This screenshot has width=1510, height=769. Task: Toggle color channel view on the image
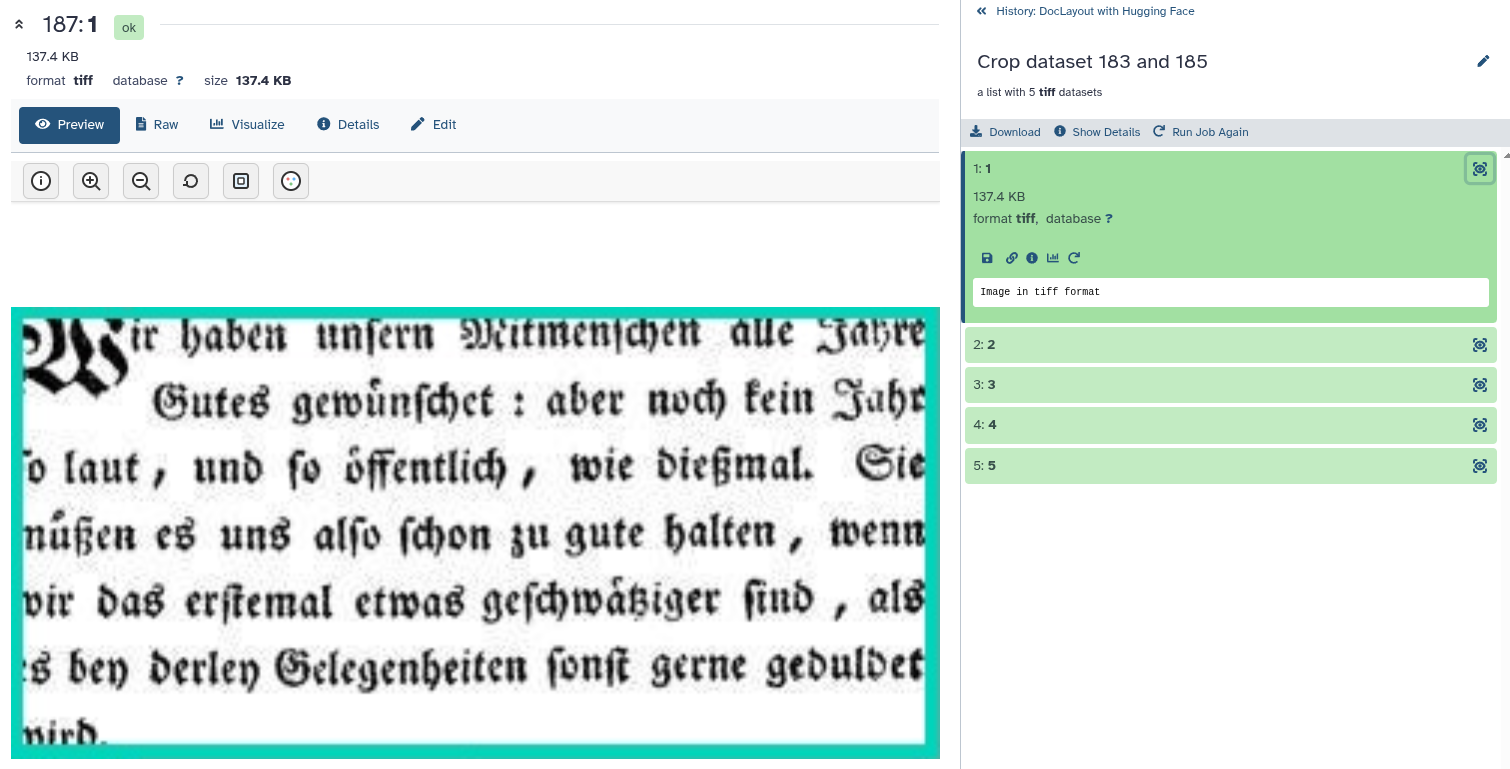290,181
